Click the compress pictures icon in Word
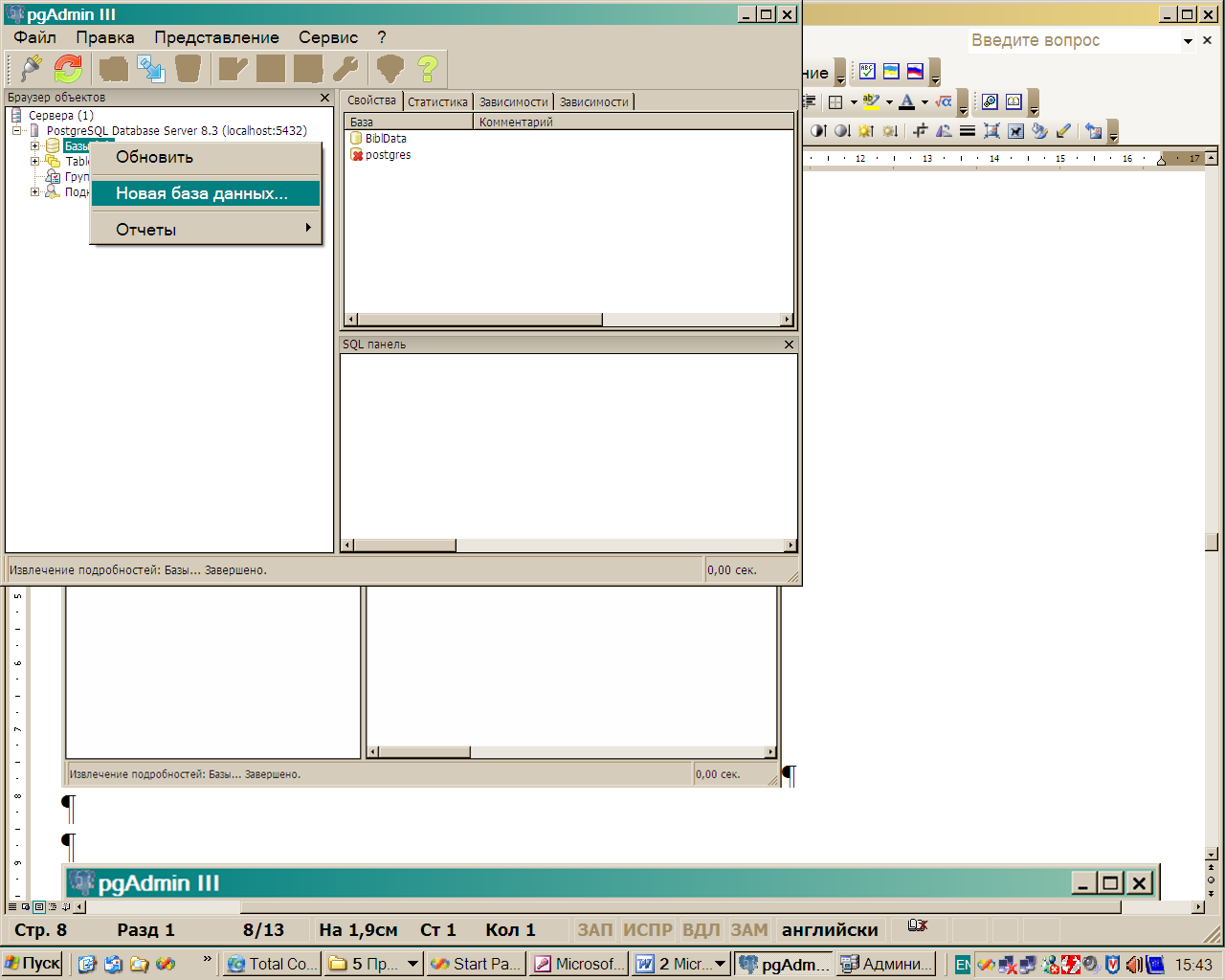Image resolution: width=1225 pixels, height=980 pixels. coord(991,131)
